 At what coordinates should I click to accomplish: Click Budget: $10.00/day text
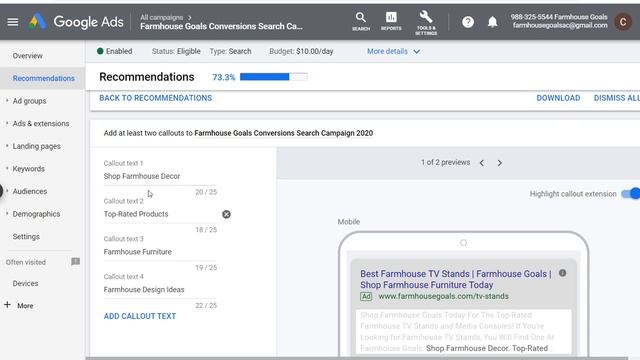(x=301, y=51)
